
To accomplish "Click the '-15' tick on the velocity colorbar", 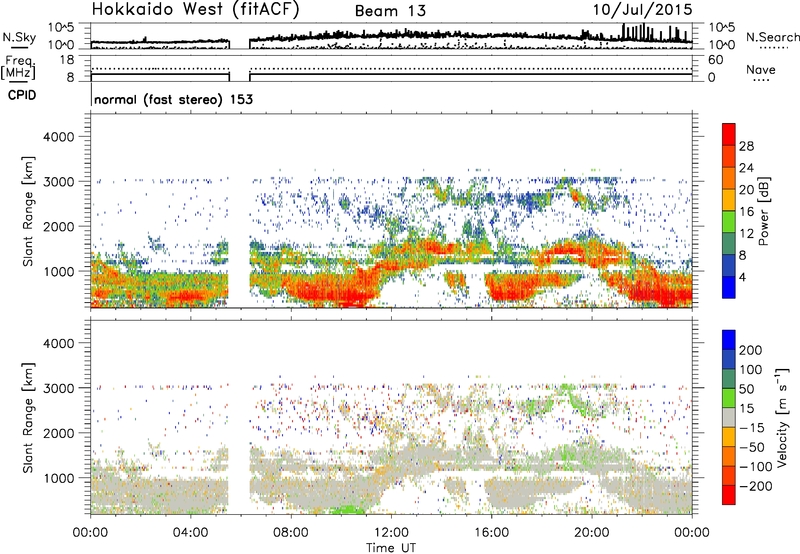I will coord(752,427).
